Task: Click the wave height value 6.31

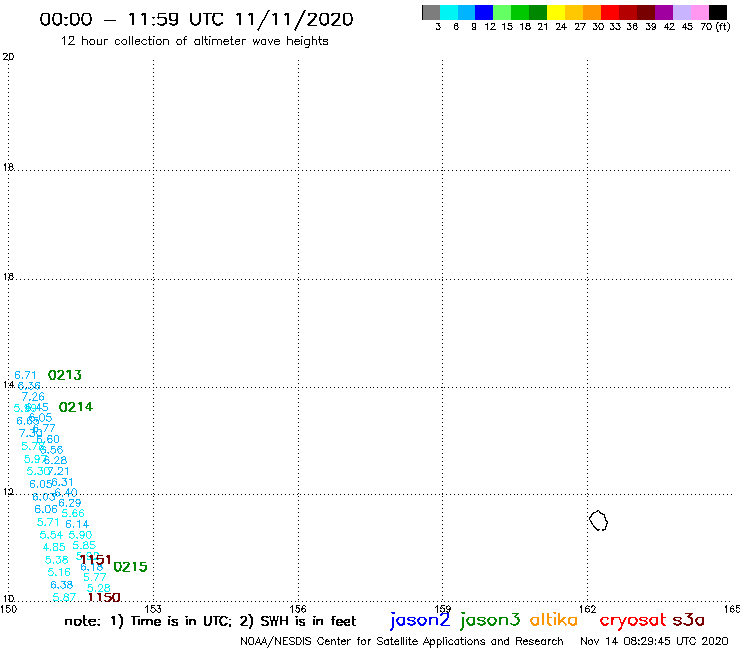Action: tap(62, 482)
